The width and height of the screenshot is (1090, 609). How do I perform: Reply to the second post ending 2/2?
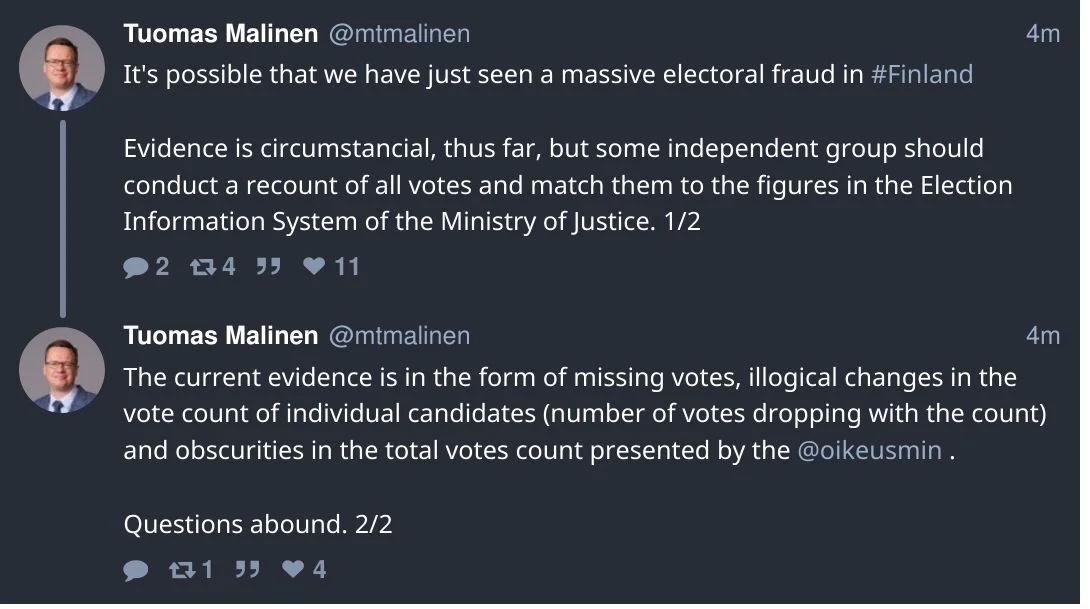click(x=136, y=570)
